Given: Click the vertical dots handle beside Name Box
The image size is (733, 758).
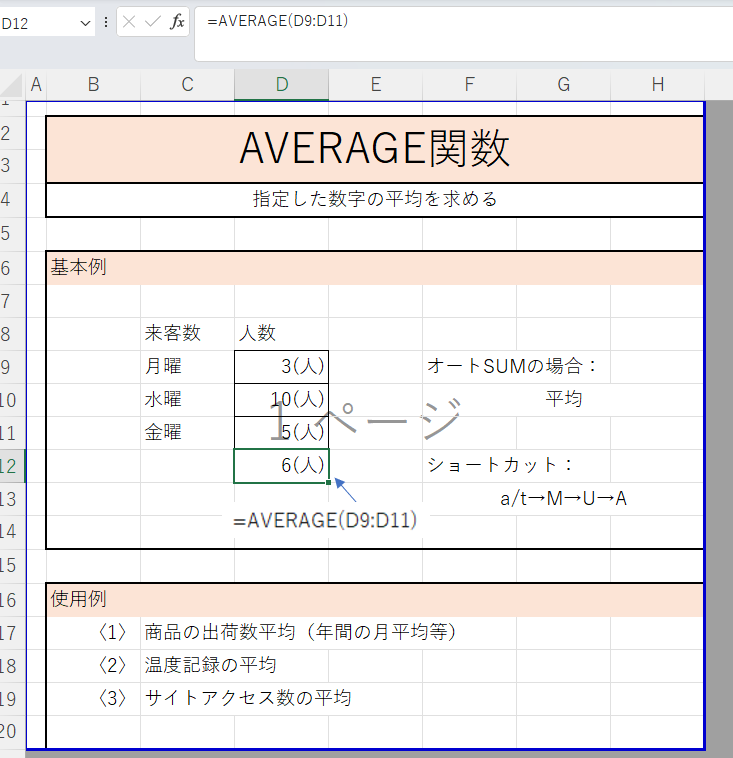Looking at the screenshot, I should click(x=106, y=22).
